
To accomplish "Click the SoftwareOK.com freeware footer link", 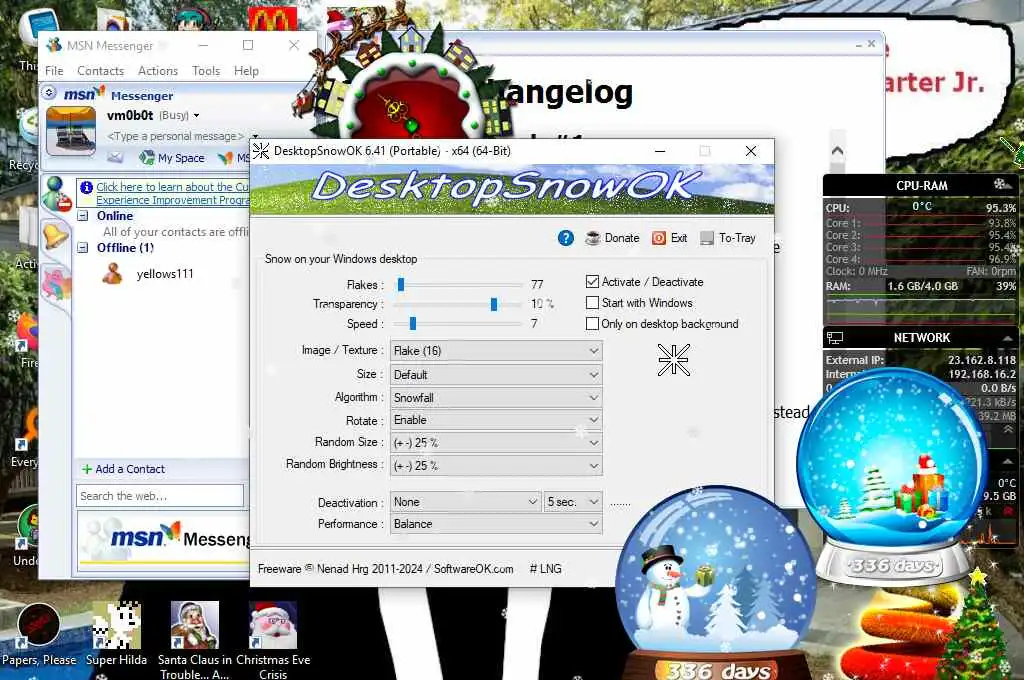I will pos(473,569).
